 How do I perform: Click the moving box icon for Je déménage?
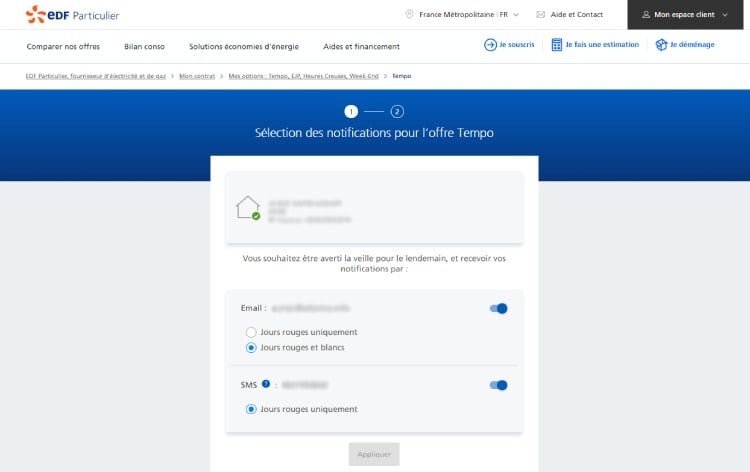pos(661,44)
